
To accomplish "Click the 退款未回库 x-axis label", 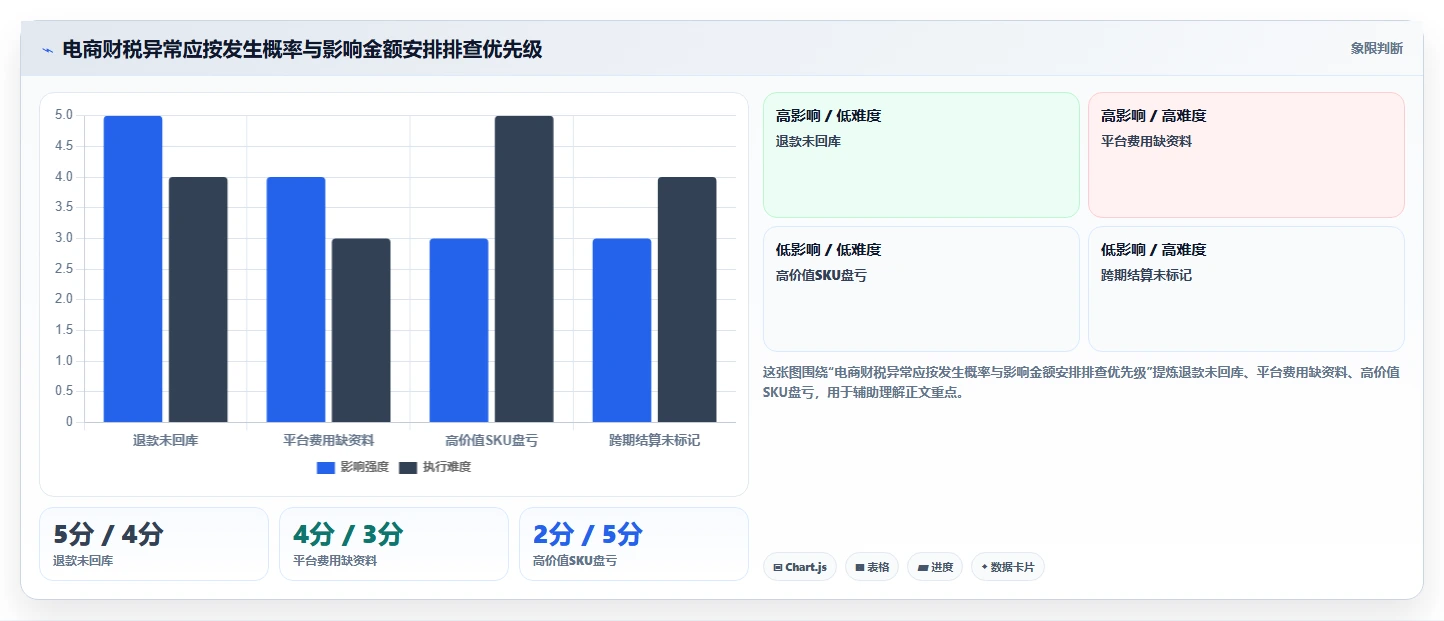I will [165, 440].
